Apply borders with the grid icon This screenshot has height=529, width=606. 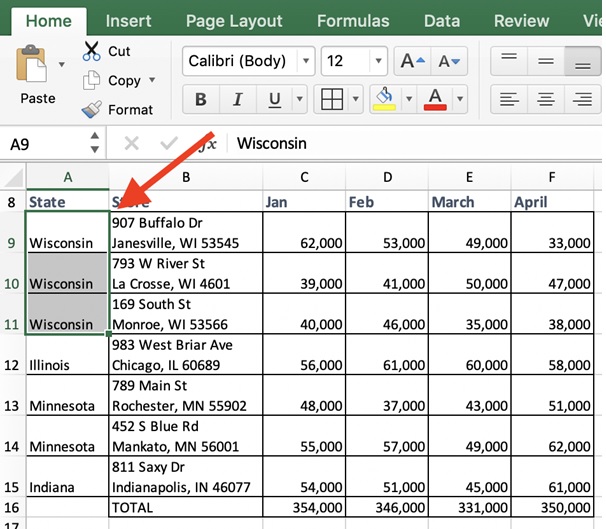pyautogui.click(x=332, y=99)
